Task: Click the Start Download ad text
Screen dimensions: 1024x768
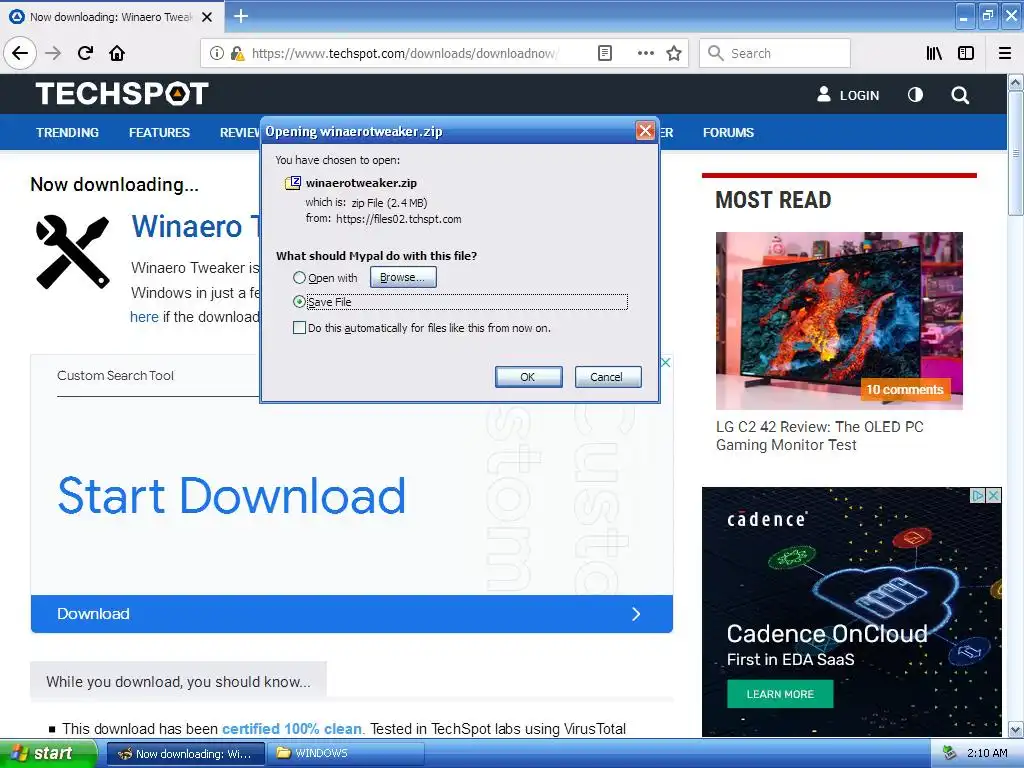Action: [232, 496]
